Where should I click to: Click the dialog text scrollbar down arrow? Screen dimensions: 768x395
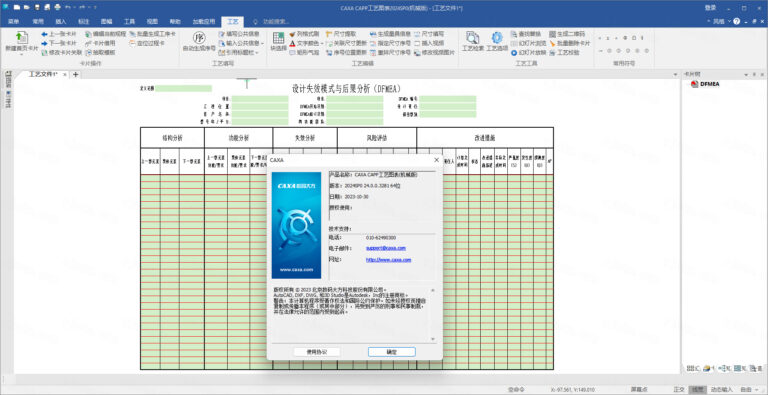point(432,339)
